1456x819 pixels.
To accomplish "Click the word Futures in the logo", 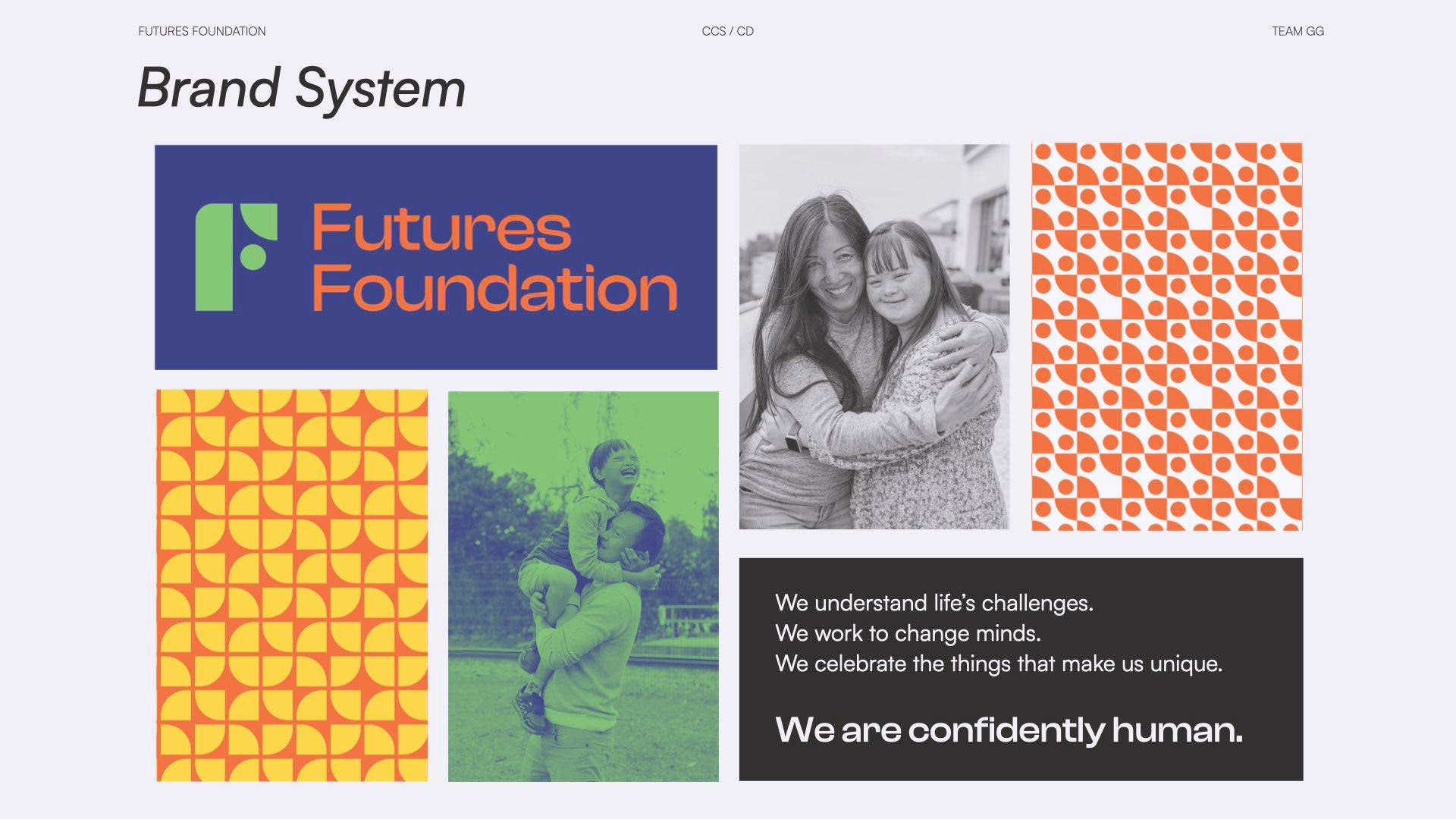I will [441, 227].
